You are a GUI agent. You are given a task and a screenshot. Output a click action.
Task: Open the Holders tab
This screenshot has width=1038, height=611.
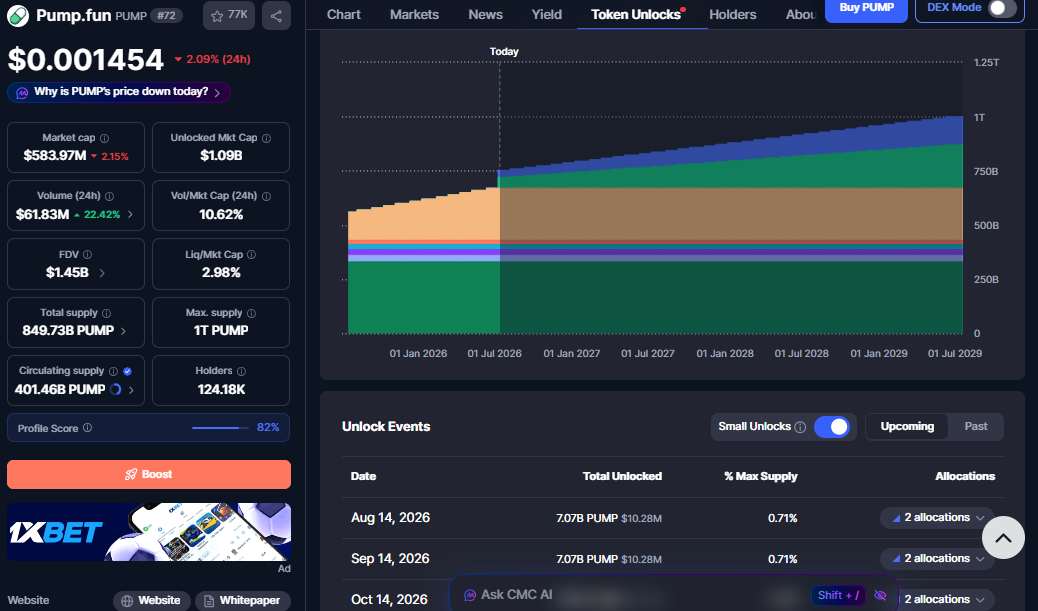coord(732,15)
